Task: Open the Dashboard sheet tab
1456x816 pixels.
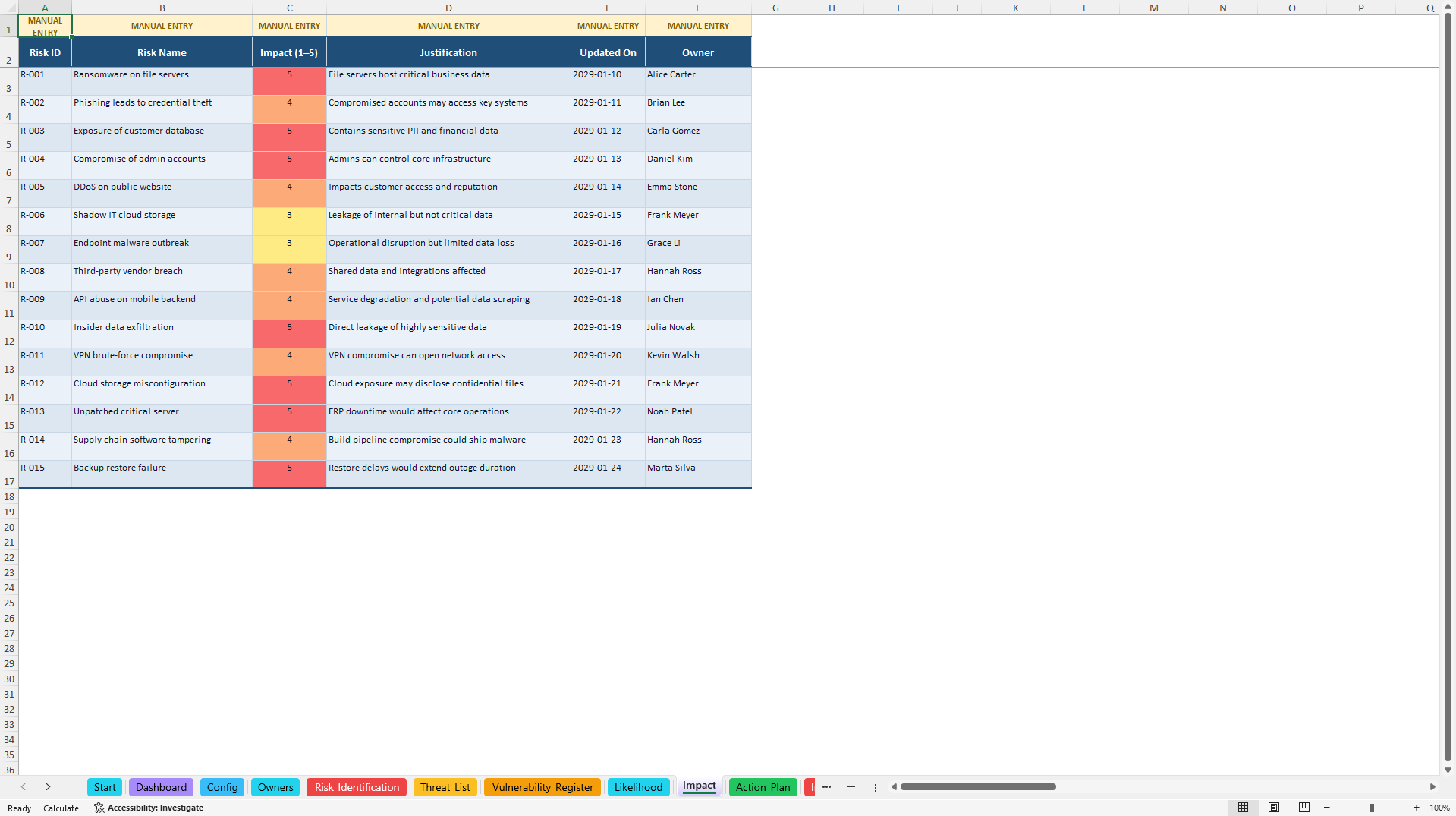Action: [161, 787]
